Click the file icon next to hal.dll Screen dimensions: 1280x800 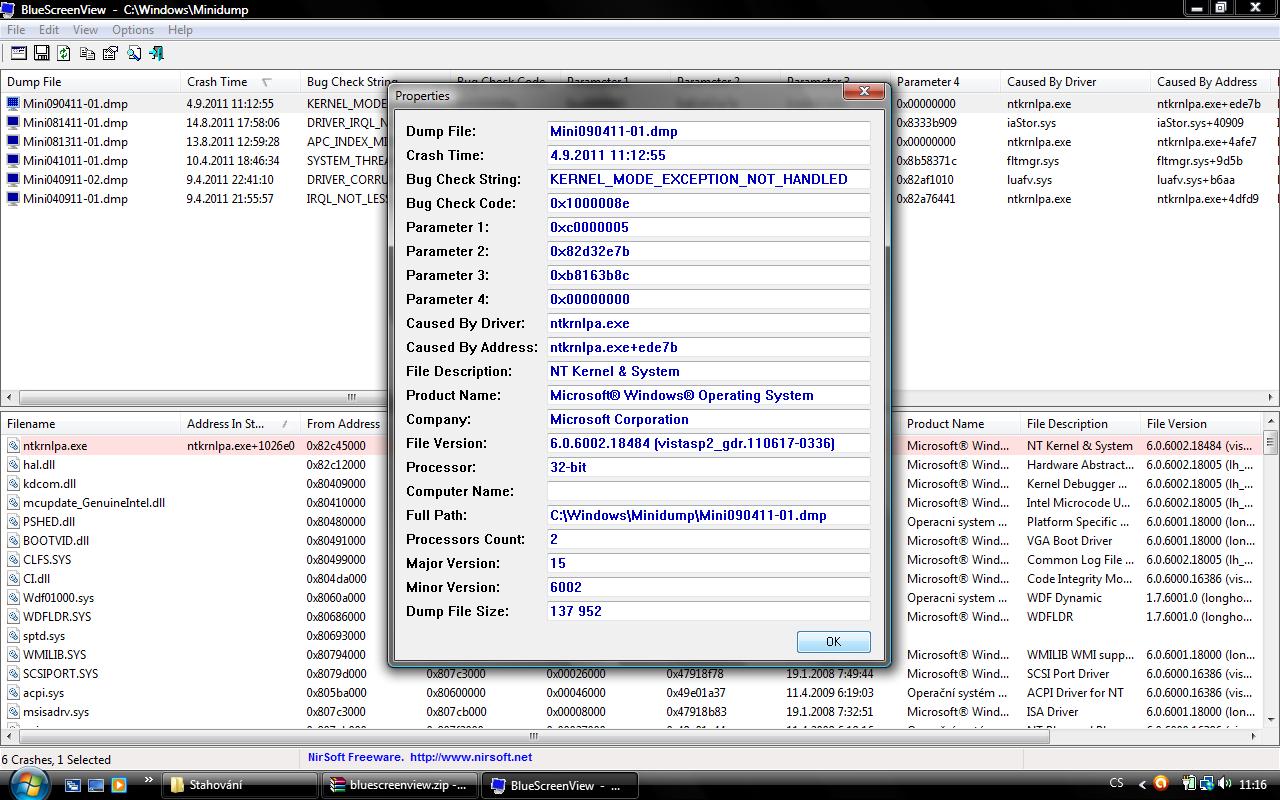[13, 465]
